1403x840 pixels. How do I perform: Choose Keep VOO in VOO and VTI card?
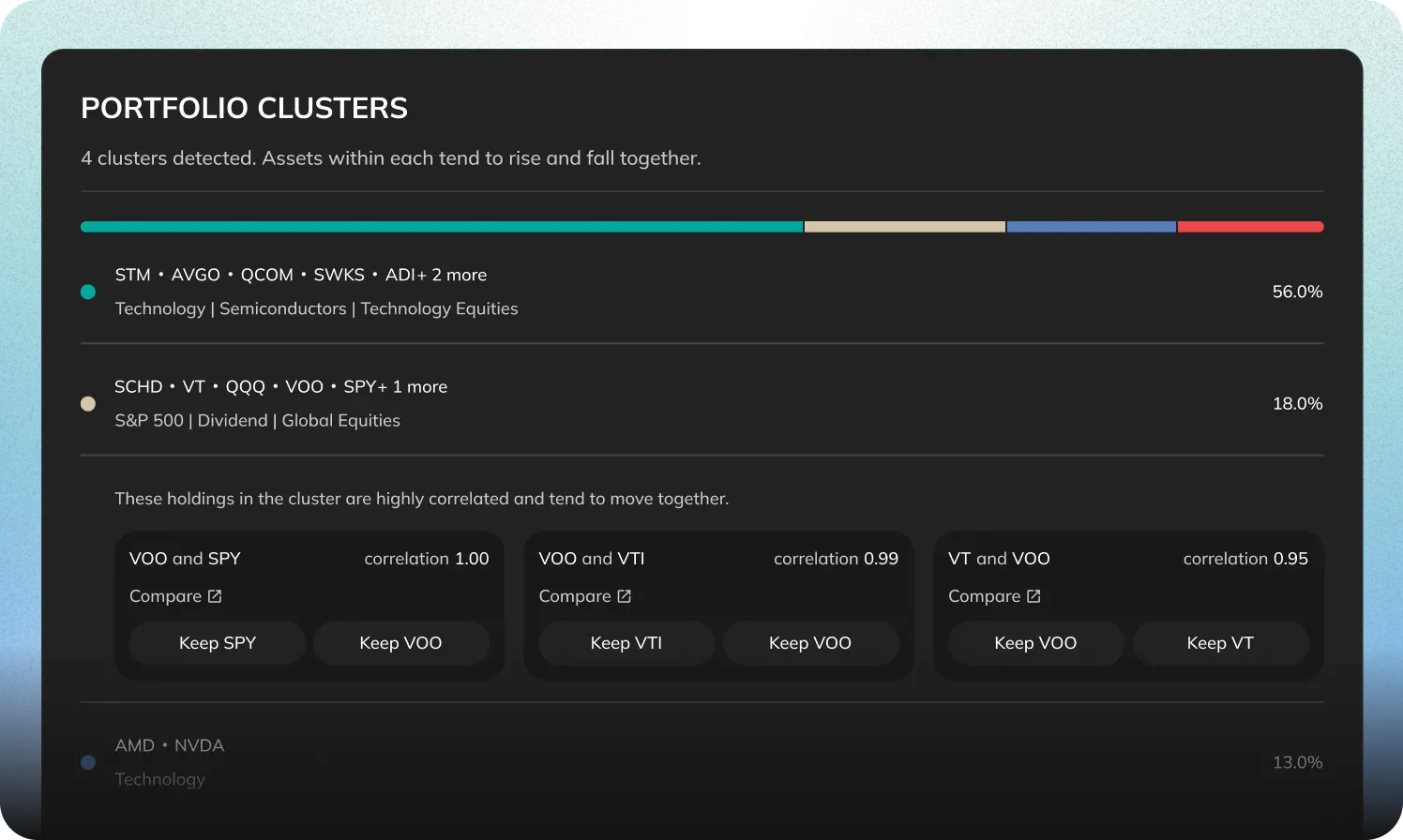pos(810,643)
